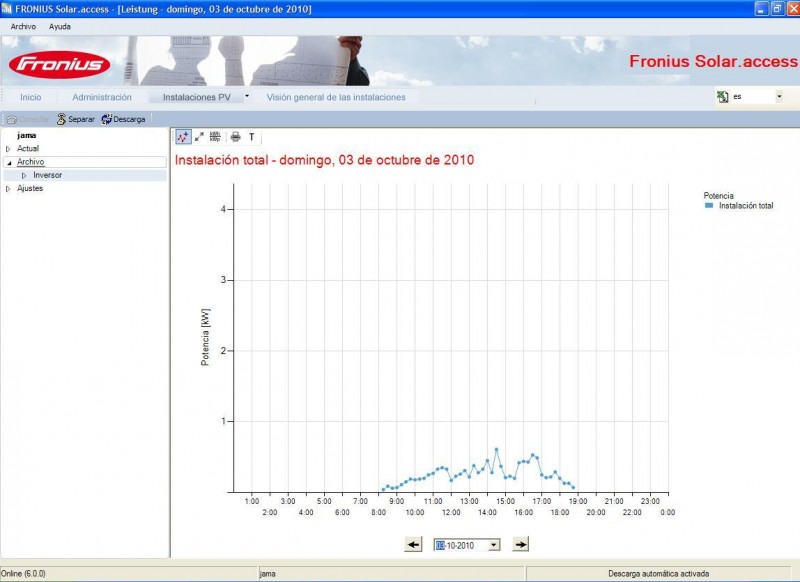Click the Fronius logo

click(59, 64)
